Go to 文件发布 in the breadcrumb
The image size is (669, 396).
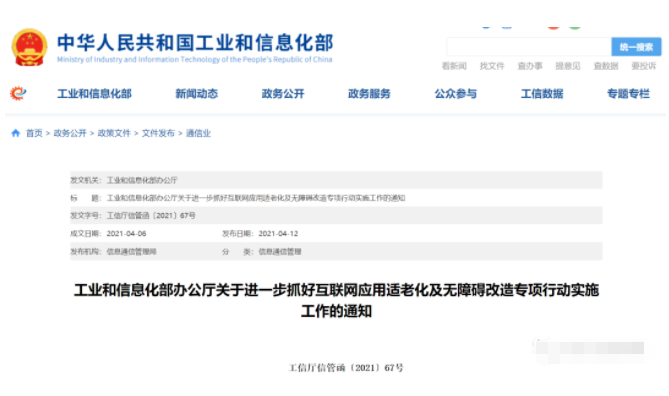tap(158, 133)
